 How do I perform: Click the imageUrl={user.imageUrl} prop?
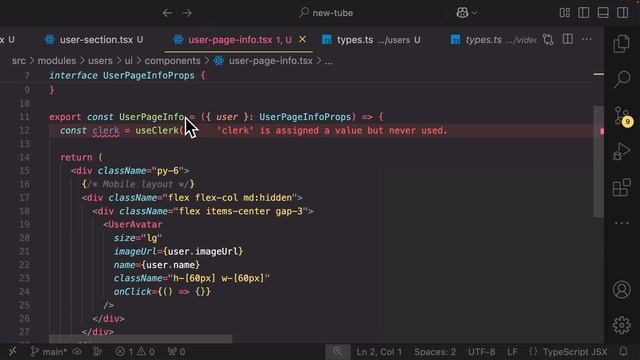[178, 251]
